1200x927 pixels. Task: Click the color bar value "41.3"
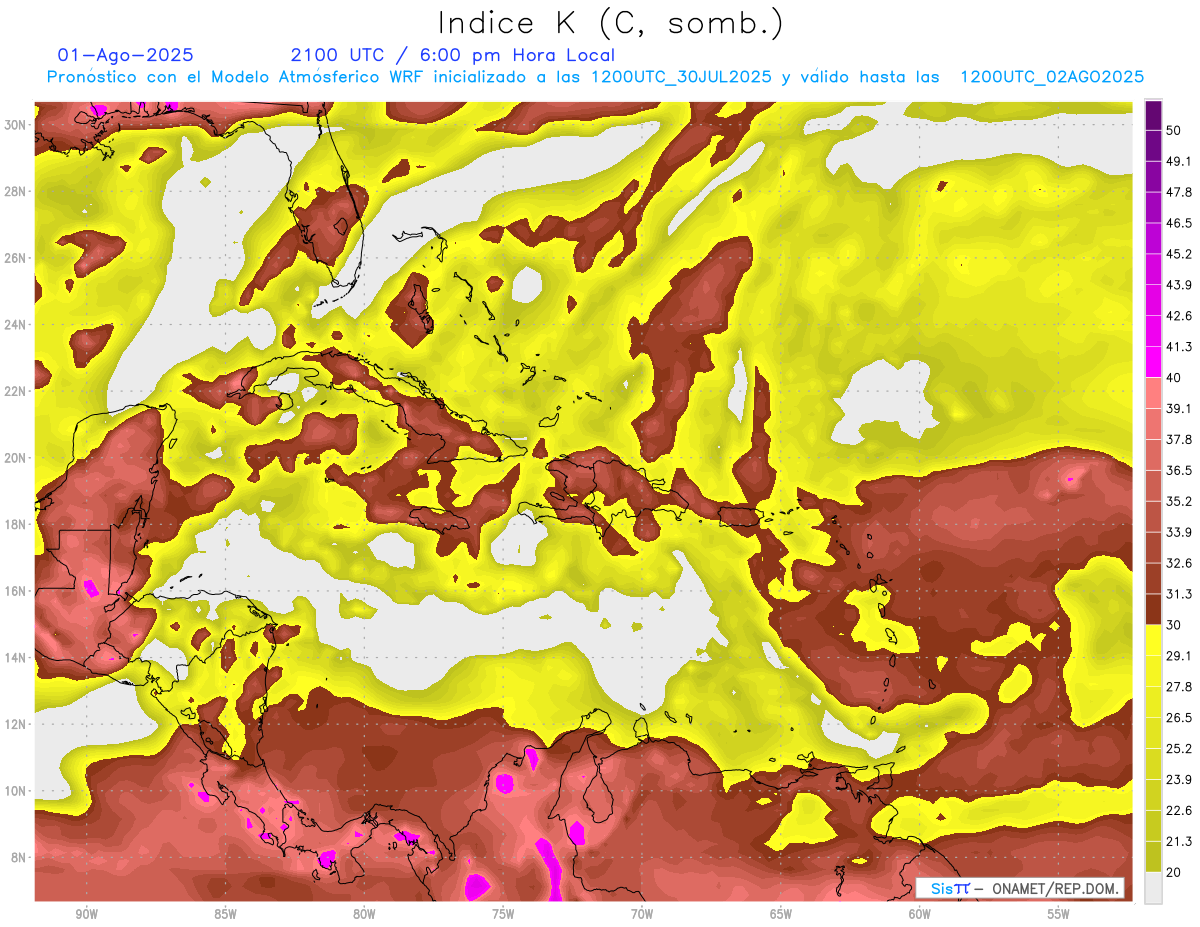coord(1179,347)
